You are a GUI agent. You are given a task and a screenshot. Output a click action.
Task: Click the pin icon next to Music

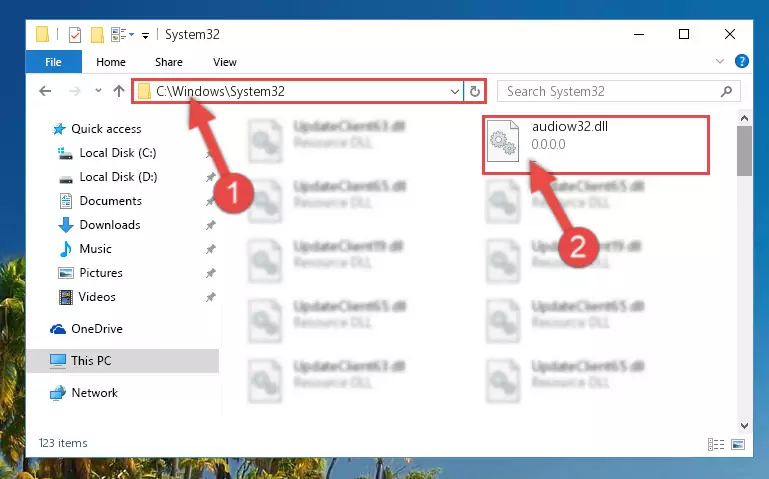210,249
